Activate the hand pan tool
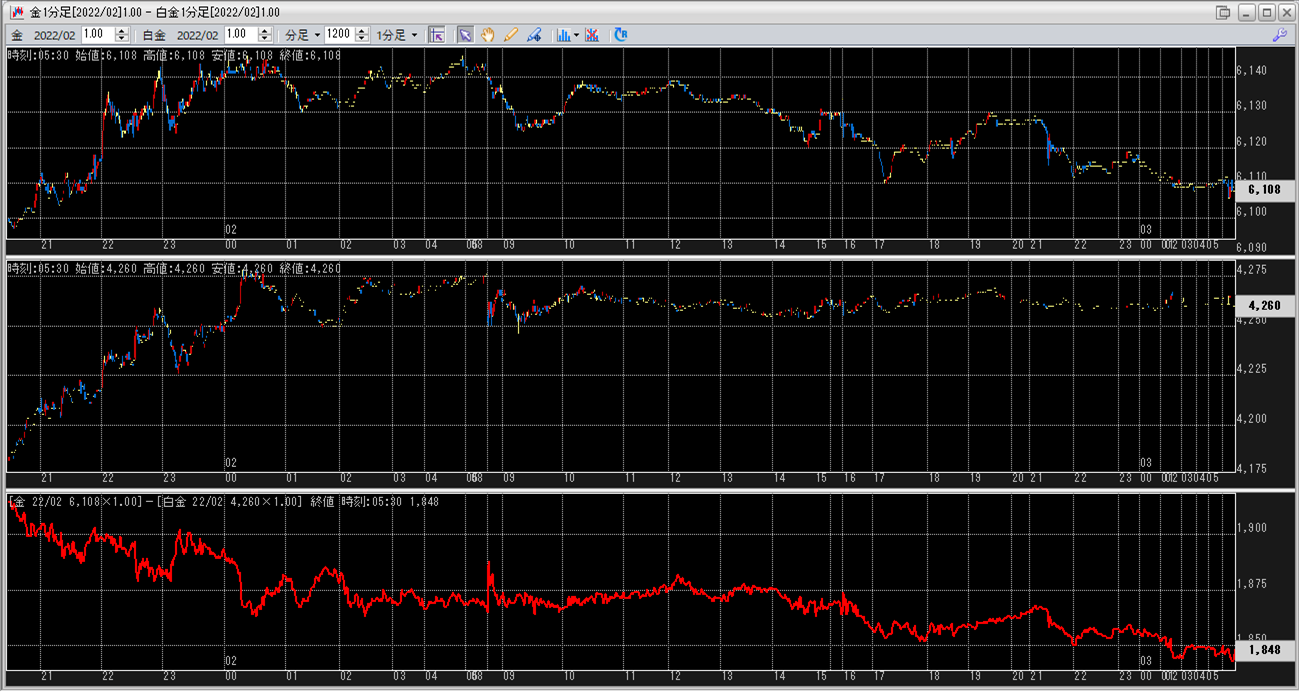The height and width of the screenshot is (692, 1299). point(488,34)
